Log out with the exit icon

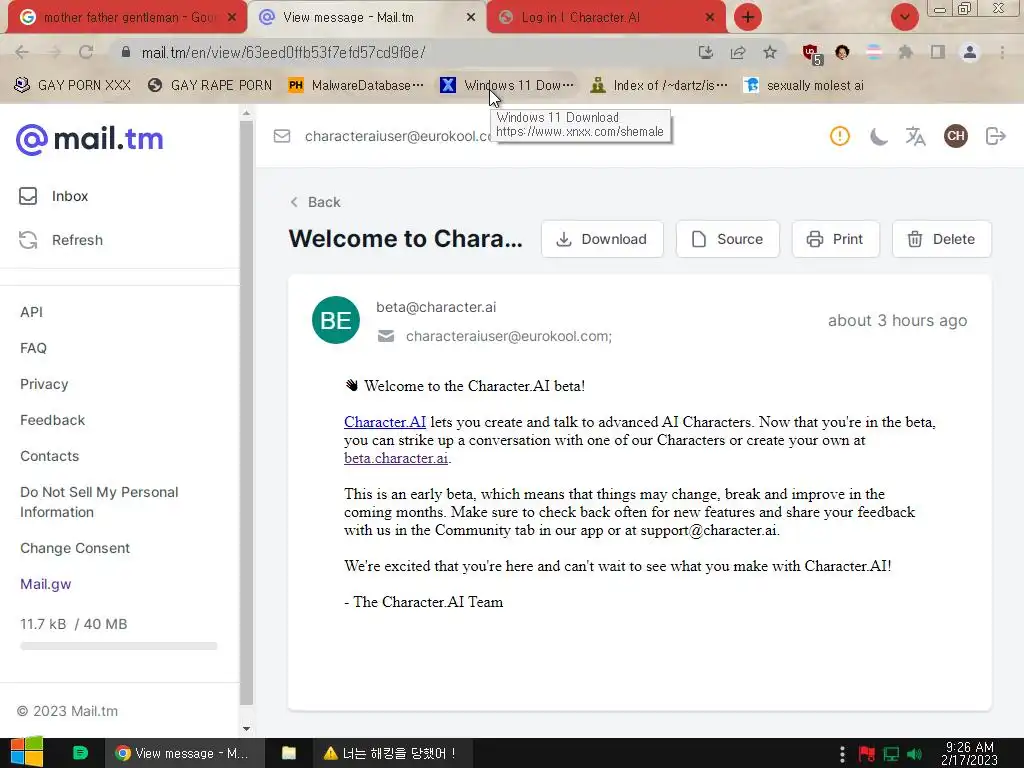(x=995, y=136)
